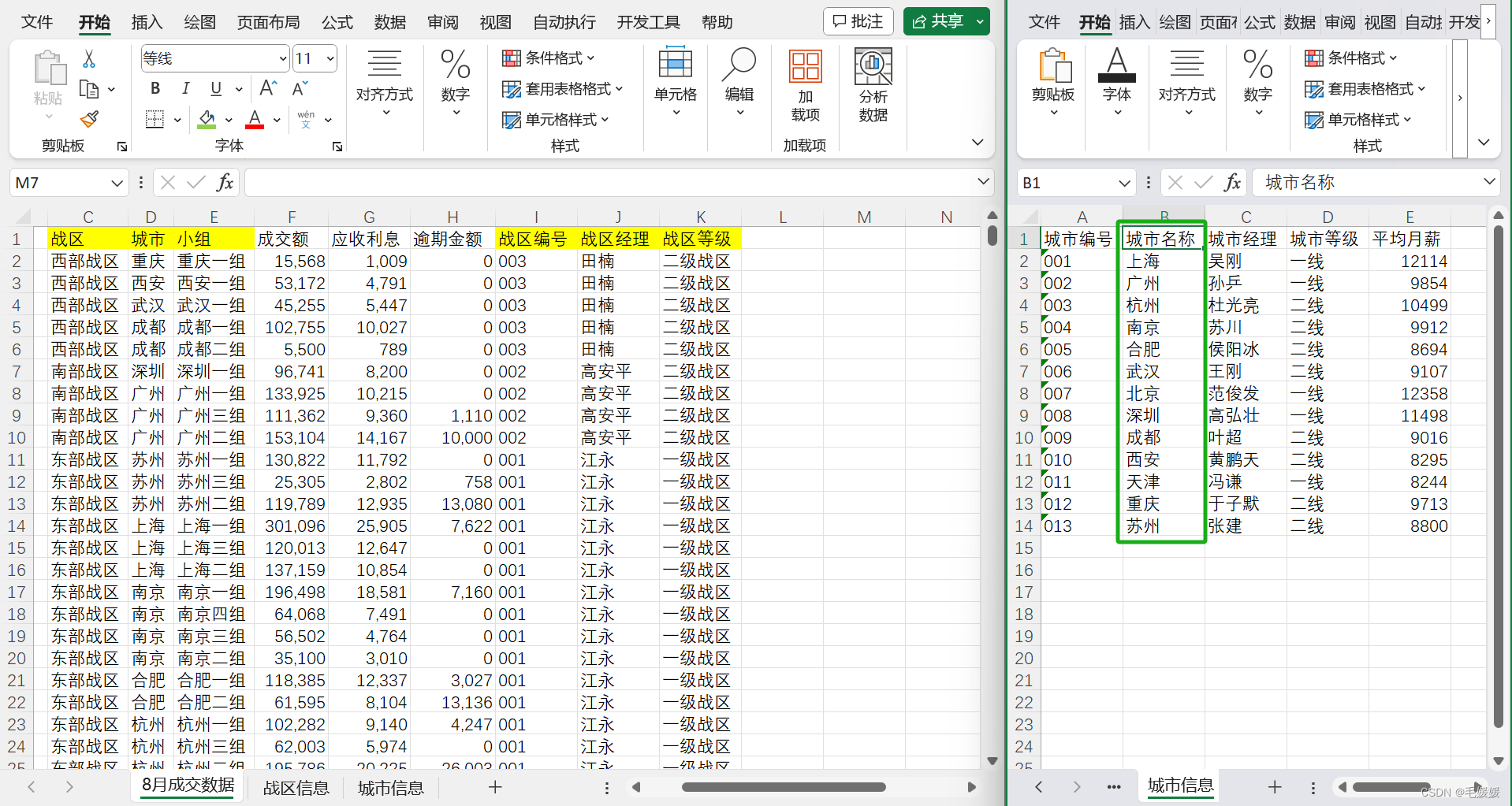This screenshot has width=1512, height=806.
Task: Select the 8月成交数据 sheet tab
Action: [x=188, y=786]
